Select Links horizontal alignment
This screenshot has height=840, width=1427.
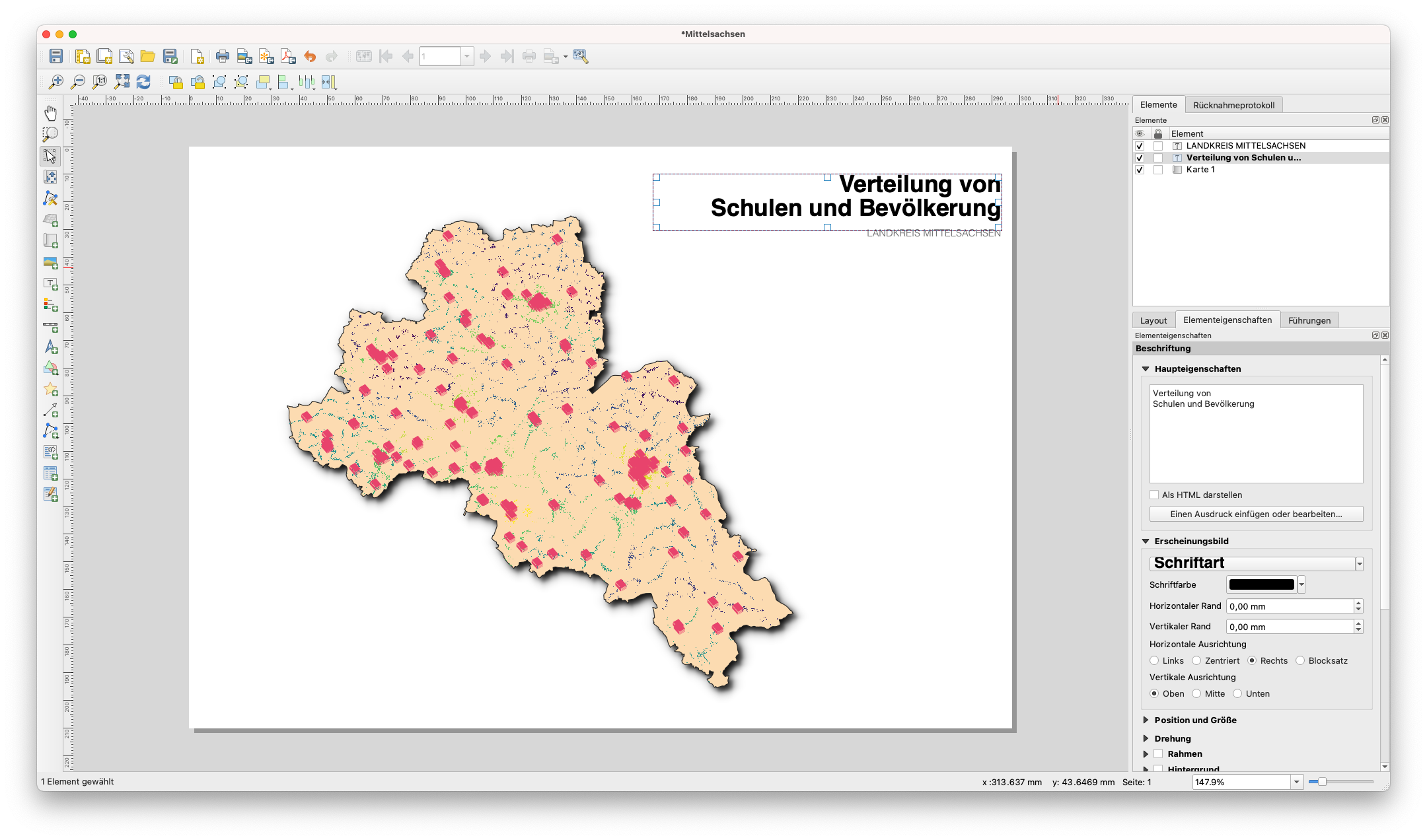point(1154,660)
